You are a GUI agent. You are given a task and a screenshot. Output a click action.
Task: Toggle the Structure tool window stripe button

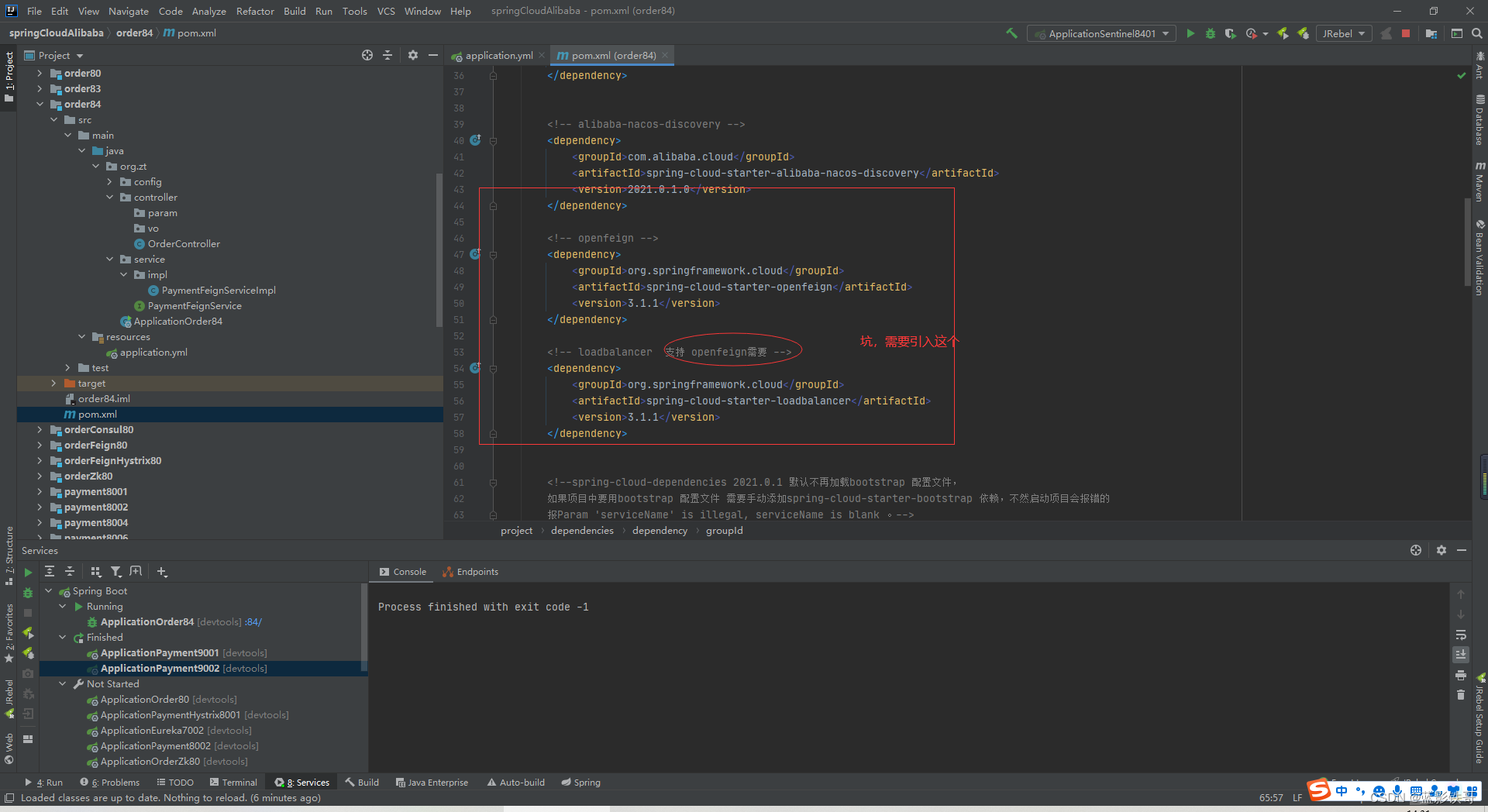point(9,556)
